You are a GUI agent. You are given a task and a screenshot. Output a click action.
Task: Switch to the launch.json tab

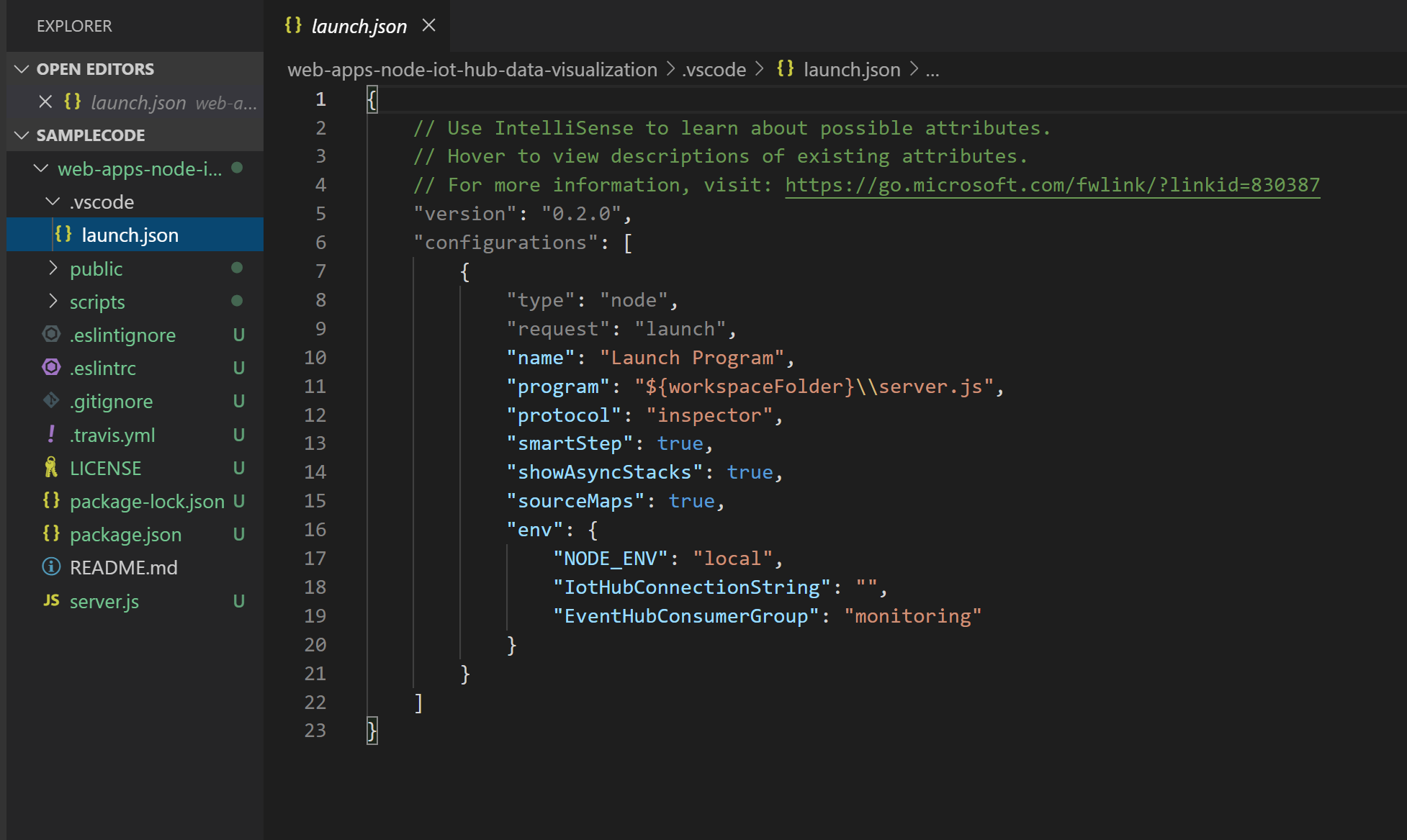tap(358, 25)
